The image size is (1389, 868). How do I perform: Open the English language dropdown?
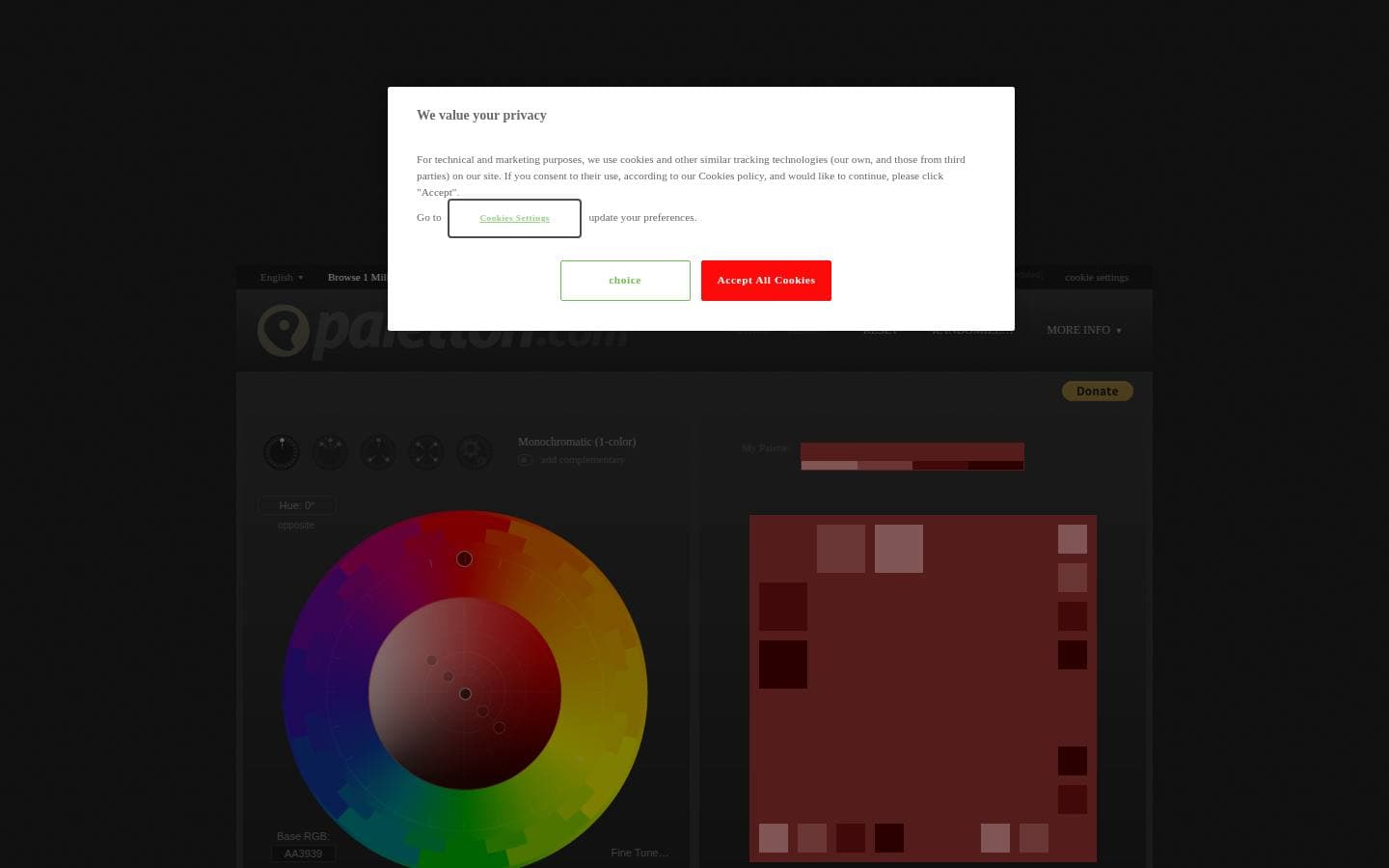coord(282,277)
